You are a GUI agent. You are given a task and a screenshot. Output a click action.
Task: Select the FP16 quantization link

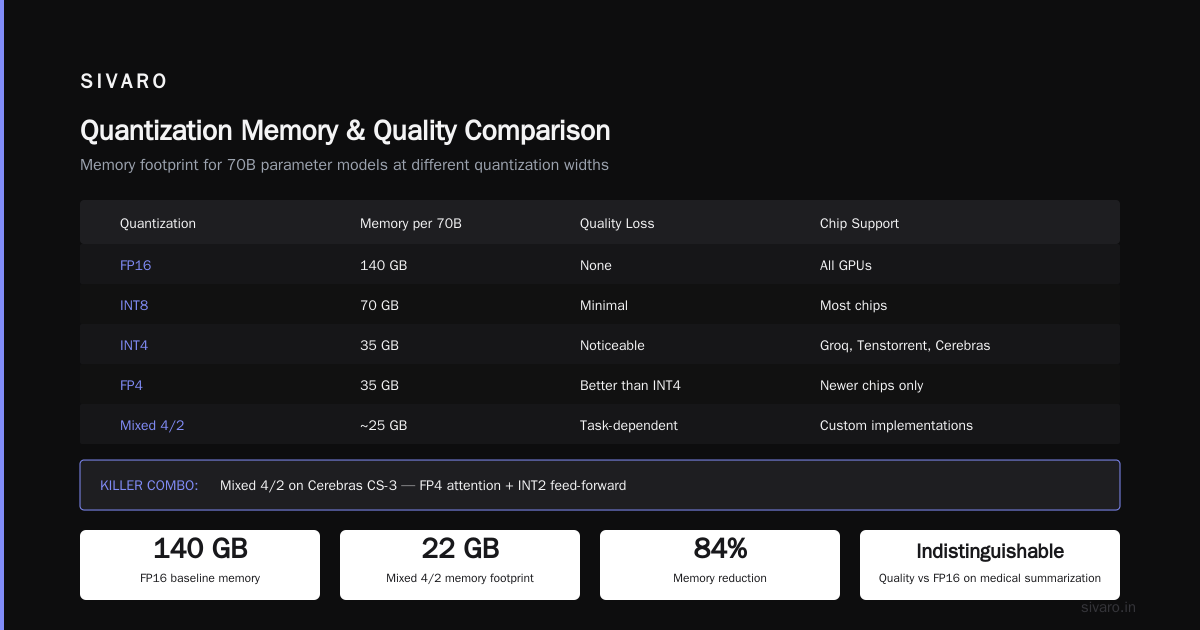(135, 265)
